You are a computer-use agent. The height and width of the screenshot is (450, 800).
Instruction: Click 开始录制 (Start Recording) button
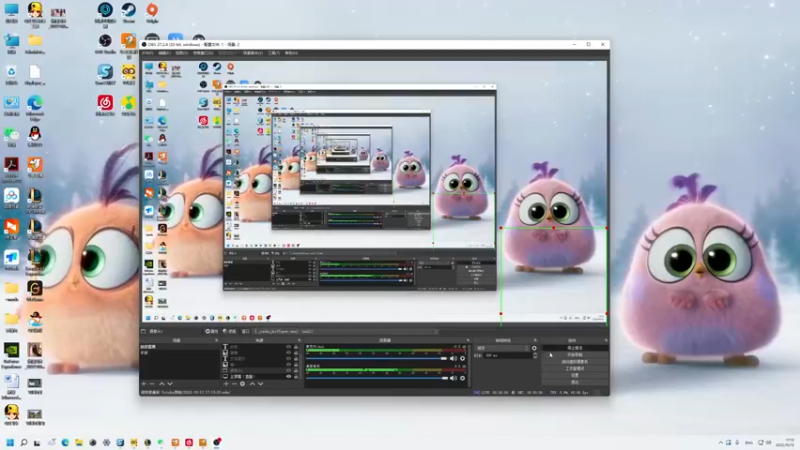pyautogui.click(x=575, y=355)
